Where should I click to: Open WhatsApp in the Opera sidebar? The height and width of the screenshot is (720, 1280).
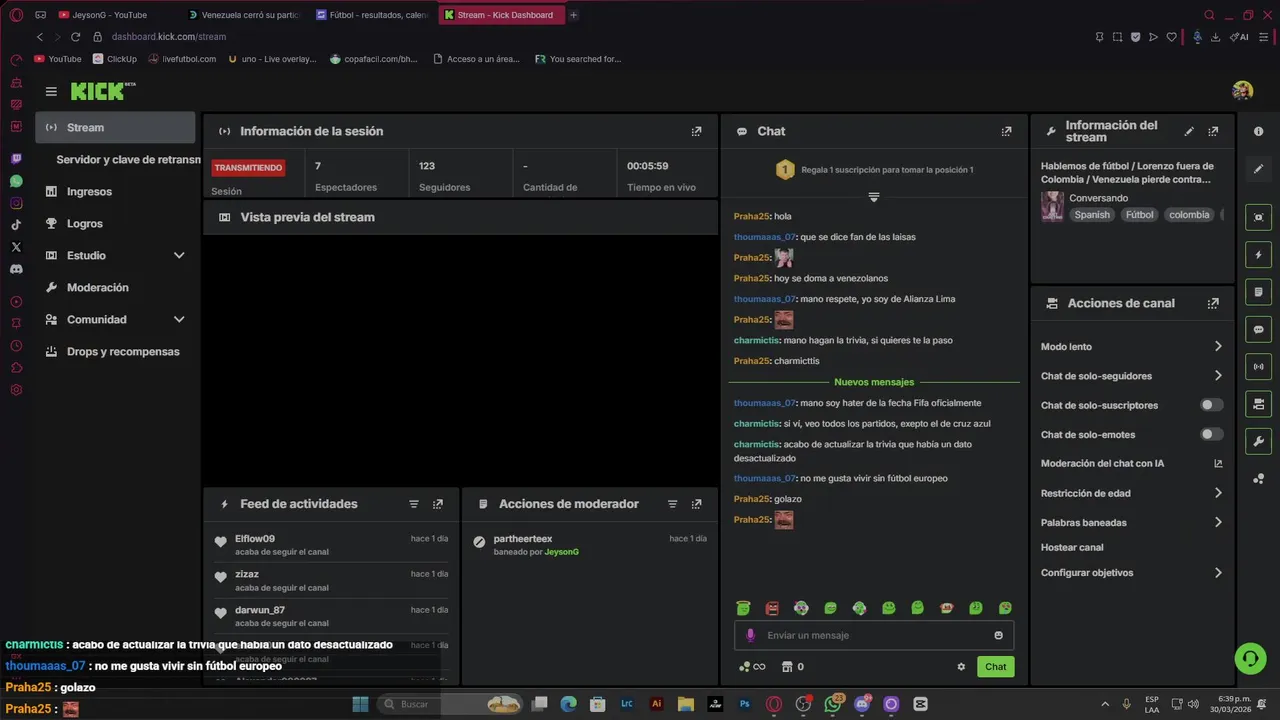[x=16, y=181]
